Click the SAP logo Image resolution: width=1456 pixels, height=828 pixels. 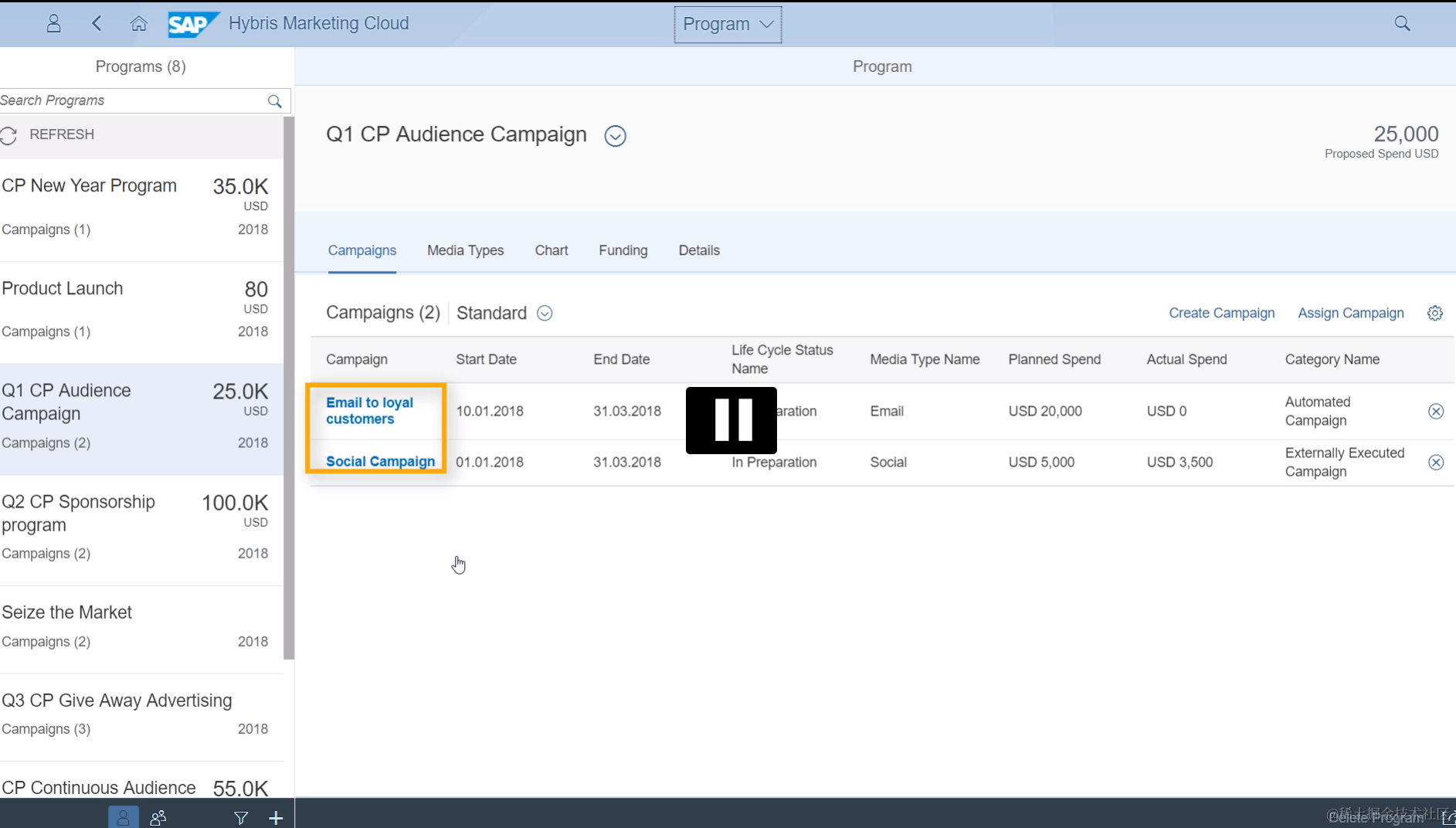(x=193, y=24)
